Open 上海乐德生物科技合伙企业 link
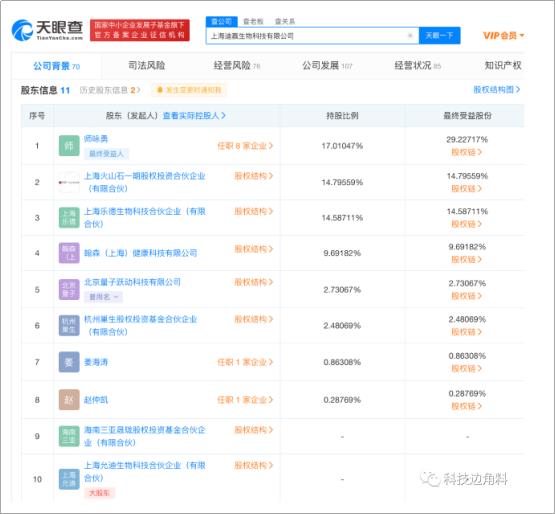 pyautogui.click(x=144, y=218)
